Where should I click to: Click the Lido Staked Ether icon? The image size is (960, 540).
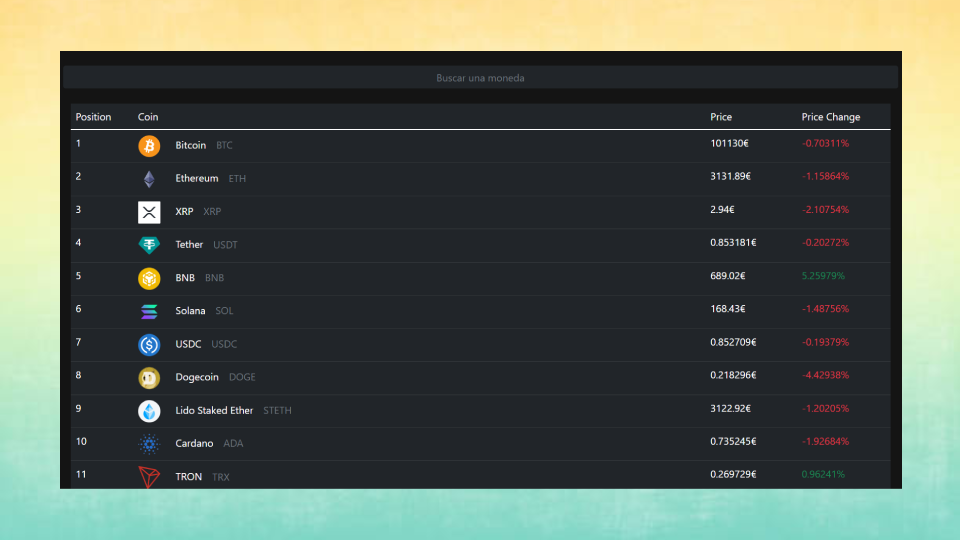point(149,411)
